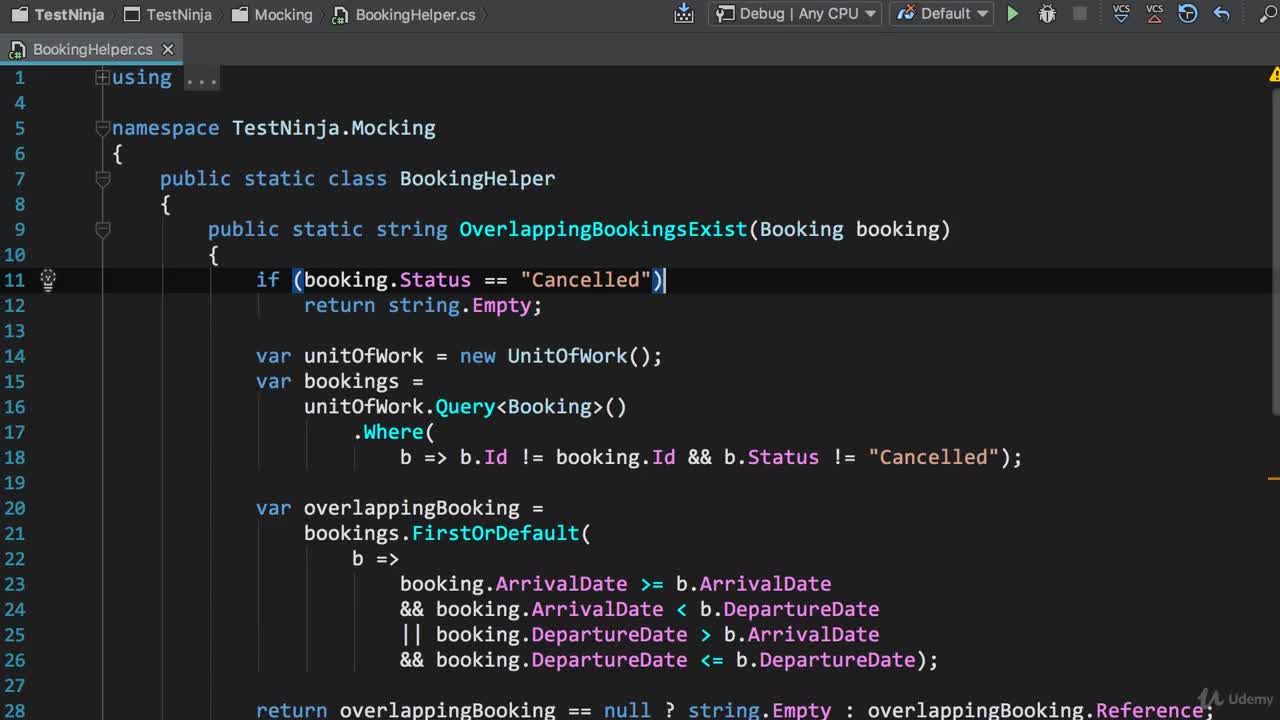Open VCS history clock icon

click(x=1188, y=14)
